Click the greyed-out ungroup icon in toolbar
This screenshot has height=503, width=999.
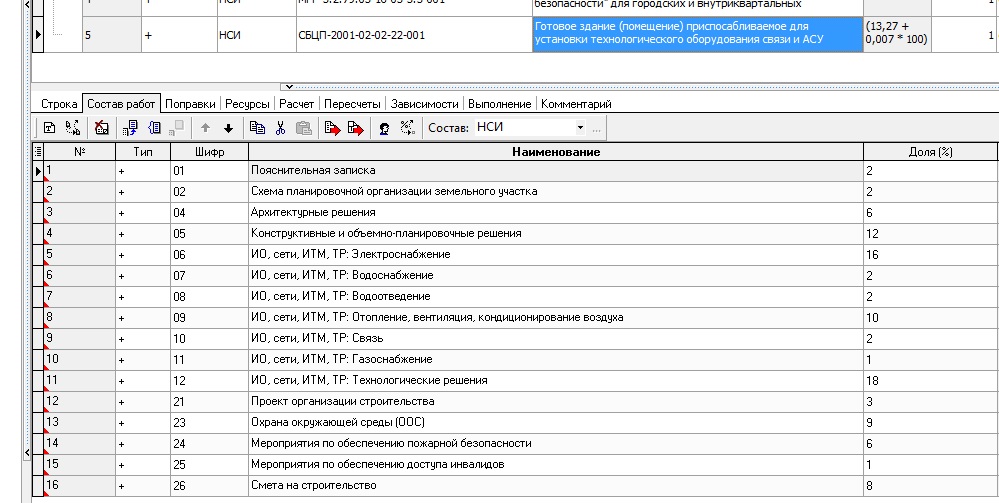point(176,128)
